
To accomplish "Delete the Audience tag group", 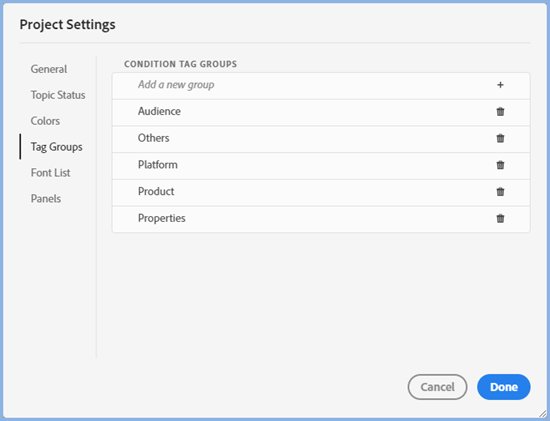I will pyautogui.click(x=500, y=112).
